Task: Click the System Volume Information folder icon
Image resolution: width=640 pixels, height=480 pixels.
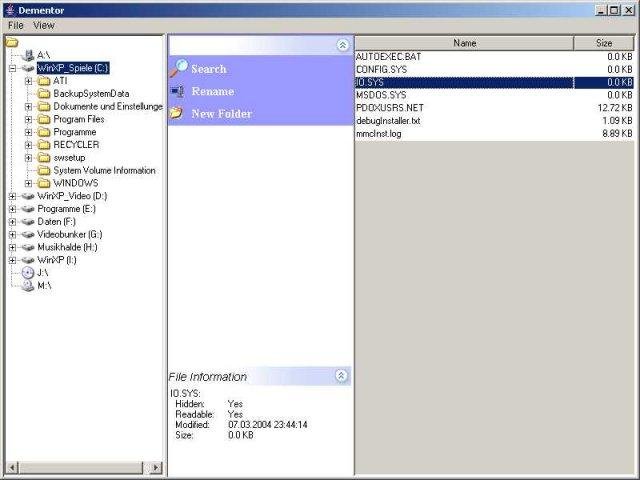Action: point(44,171)
